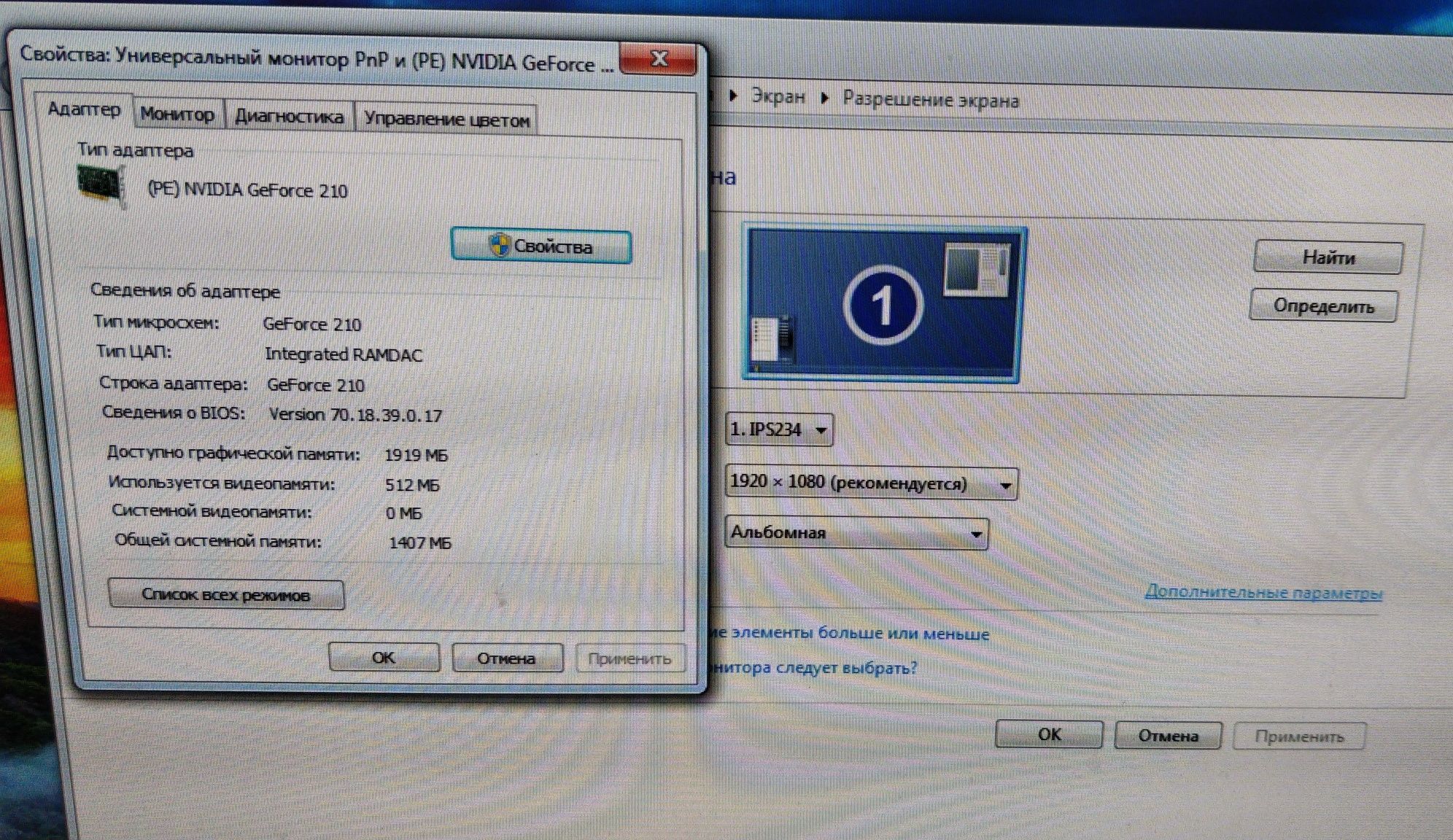Image resolution: width=1453 pixels, height=840 pixels.
Task: Click OK in the Разрешение экрана window
Action: (x=1049, y=735)
